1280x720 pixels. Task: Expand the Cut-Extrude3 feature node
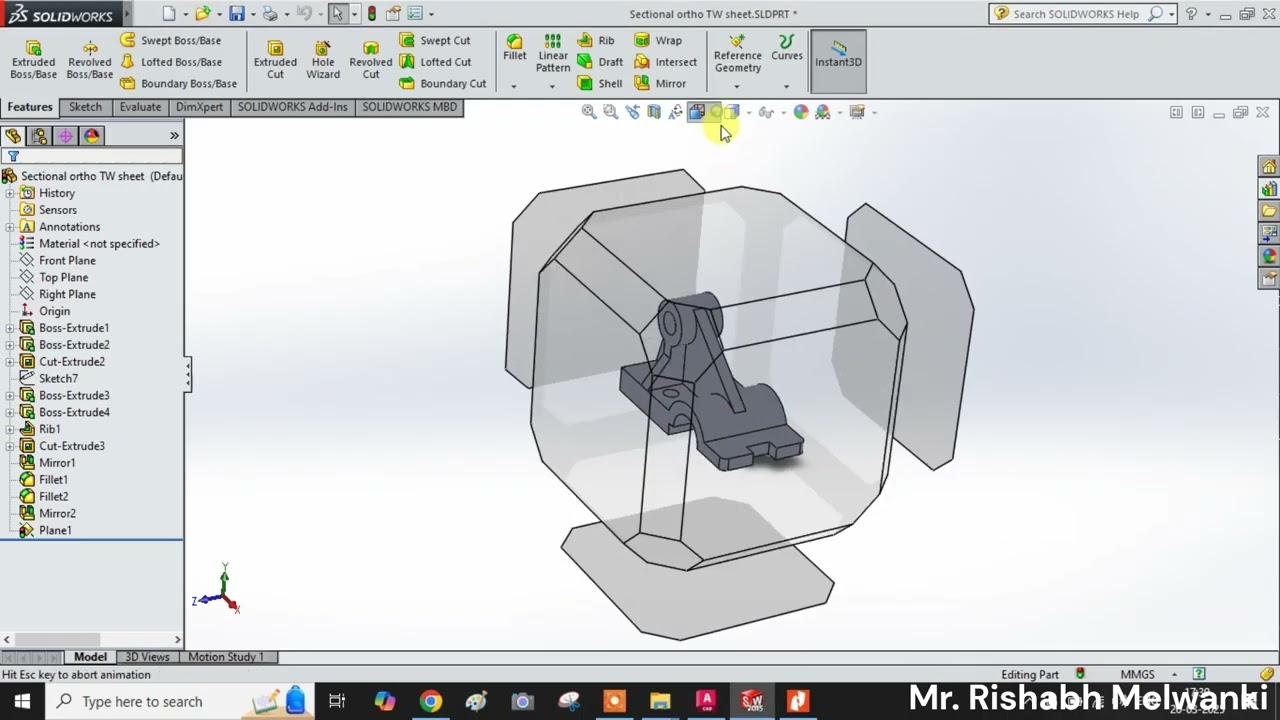point(10,446)
